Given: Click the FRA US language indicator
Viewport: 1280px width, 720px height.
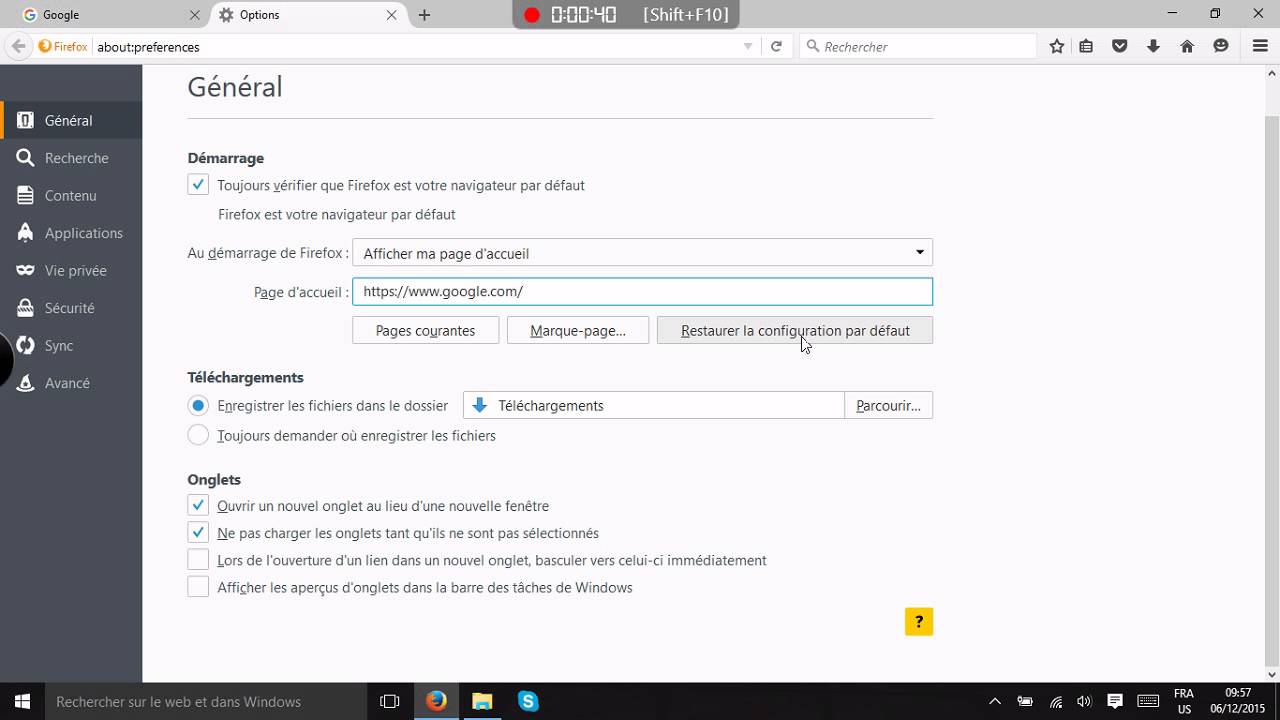Looking at the screenshot, I should [1184, 702].
